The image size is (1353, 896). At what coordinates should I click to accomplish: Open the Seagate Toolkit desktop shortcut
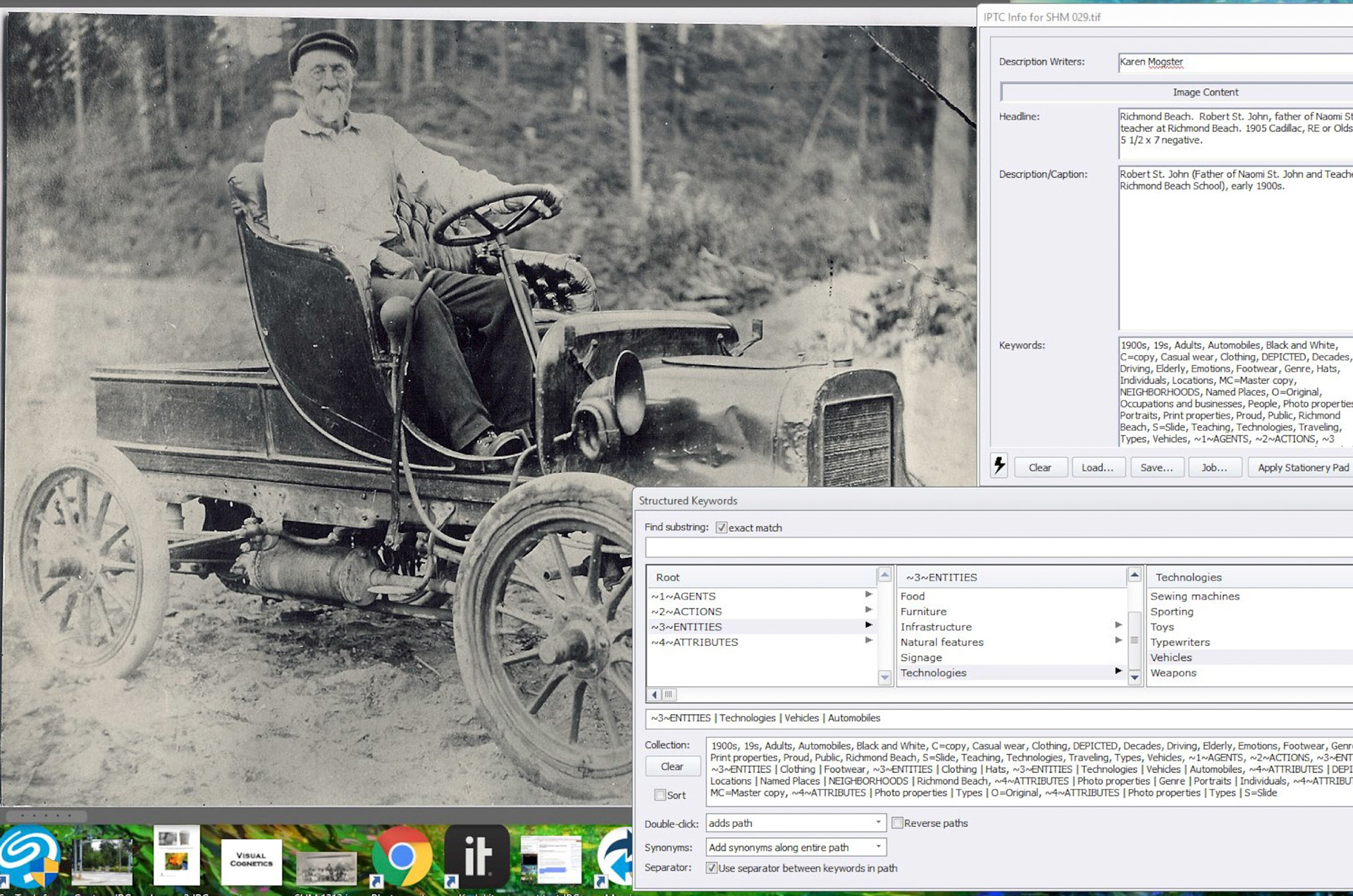point(30,857)
